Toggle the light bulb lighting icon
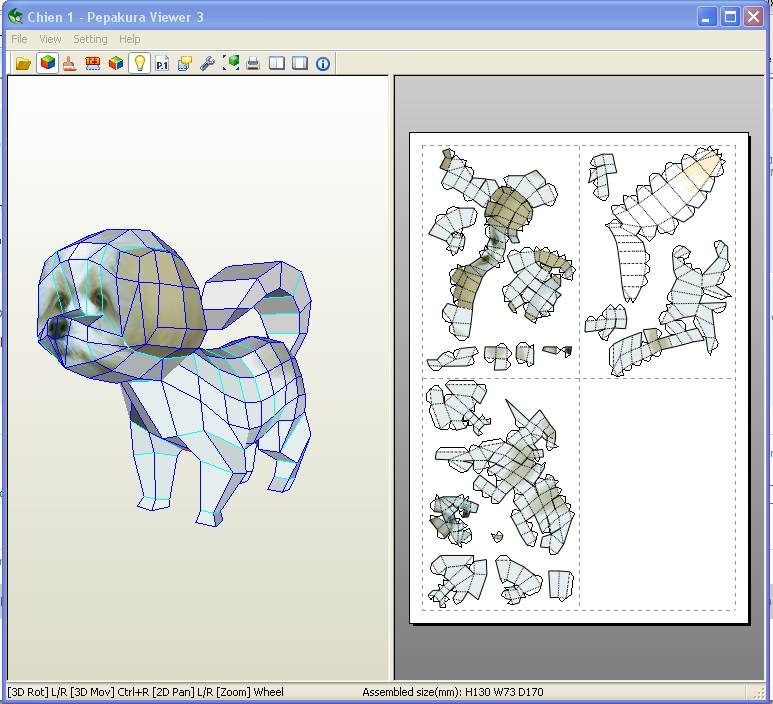773x704 pixels. [x=140, y=63]
